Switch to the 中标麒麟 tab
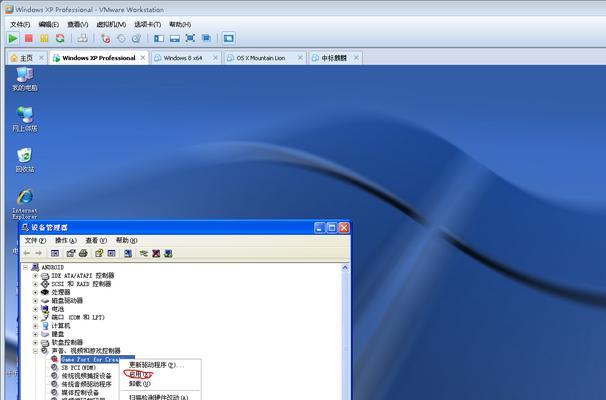 [x=334, y=58]
